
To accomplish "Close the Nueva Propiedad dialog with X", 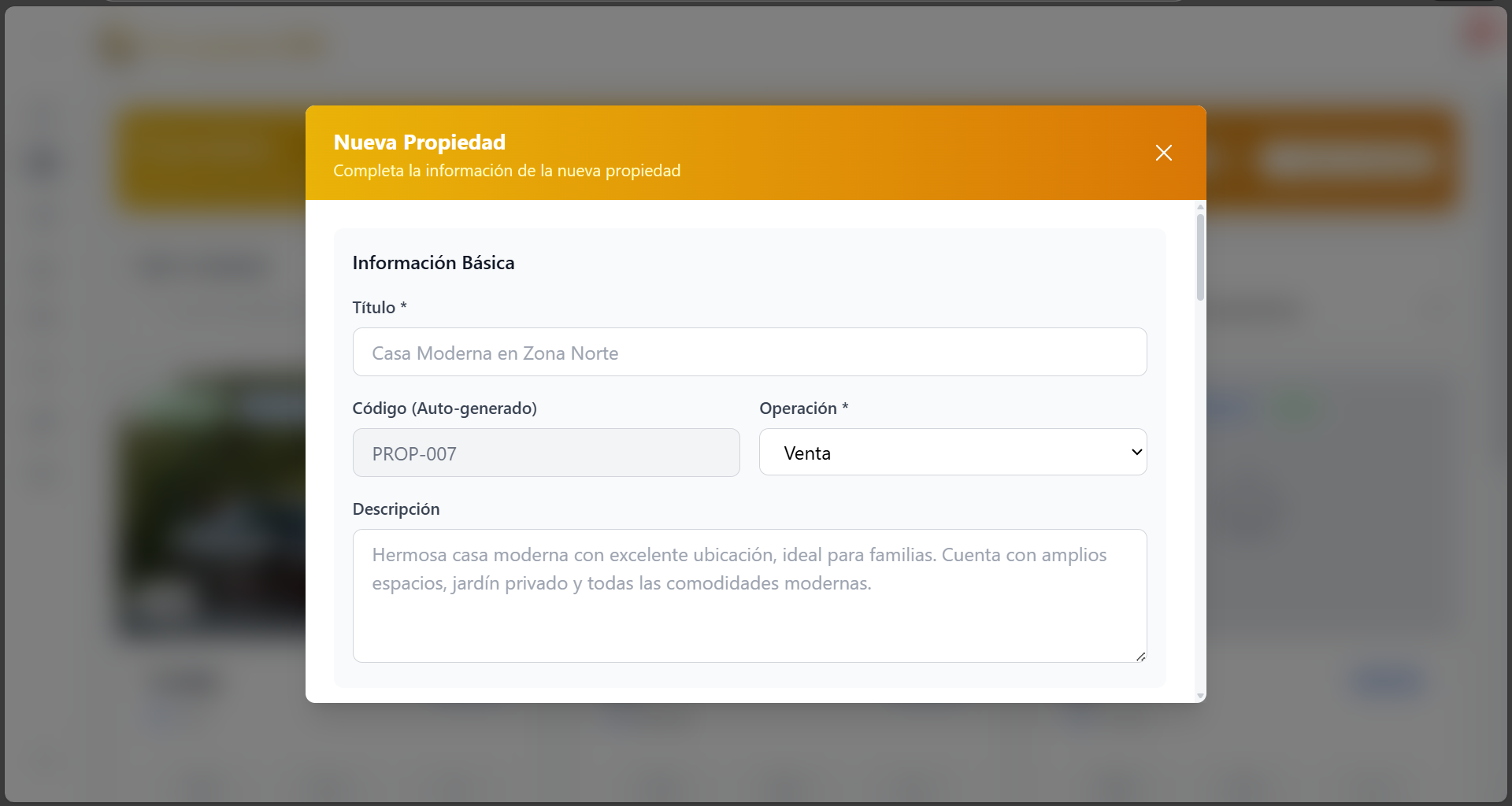I will pos(1163,153).
